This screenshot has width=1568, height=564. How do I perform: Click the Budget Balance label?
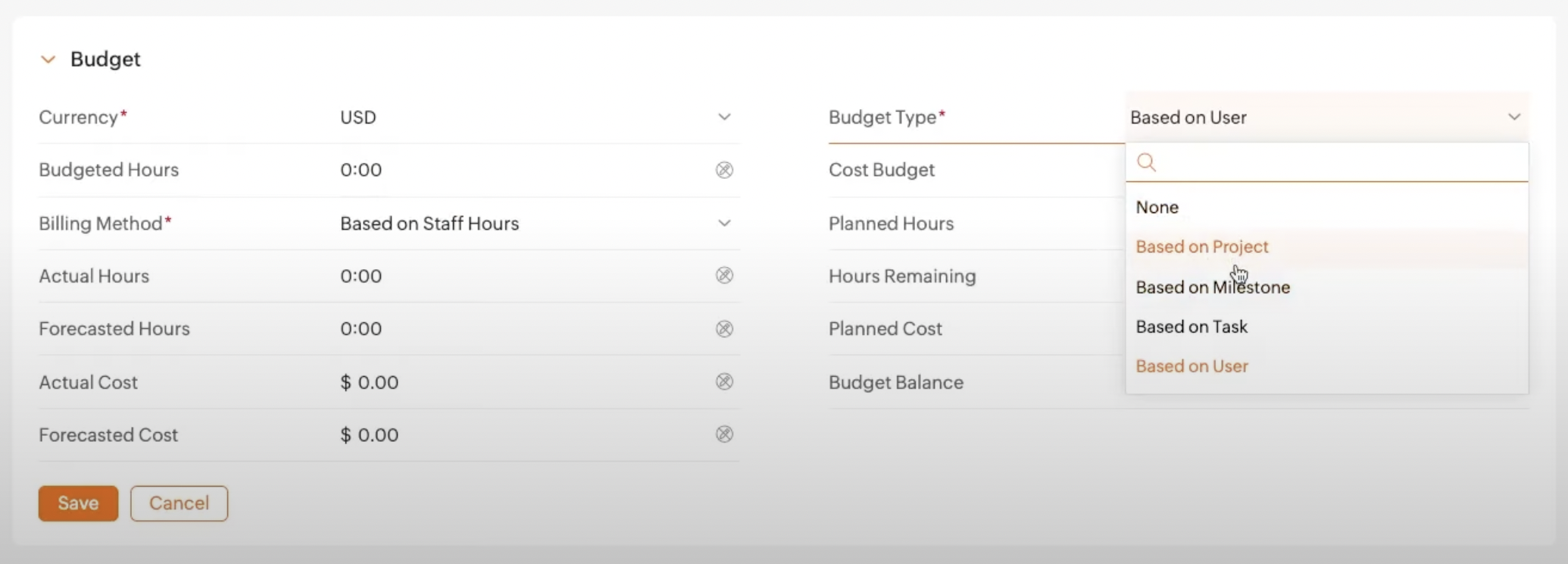click(896, 382)
